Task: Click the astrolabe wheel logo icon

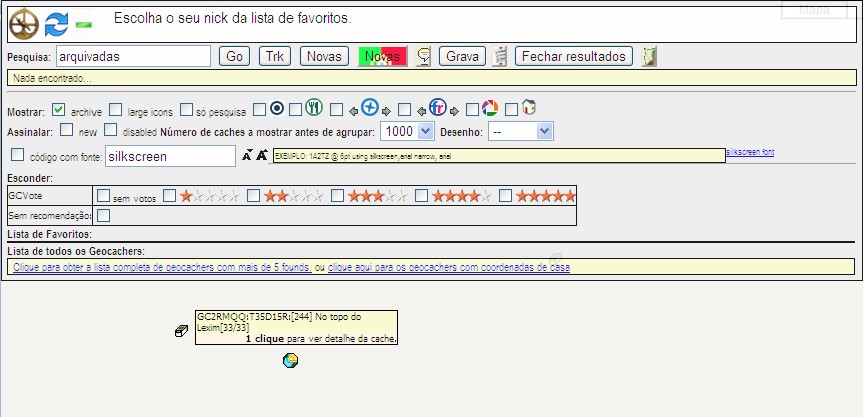Action: click(24, 24)
